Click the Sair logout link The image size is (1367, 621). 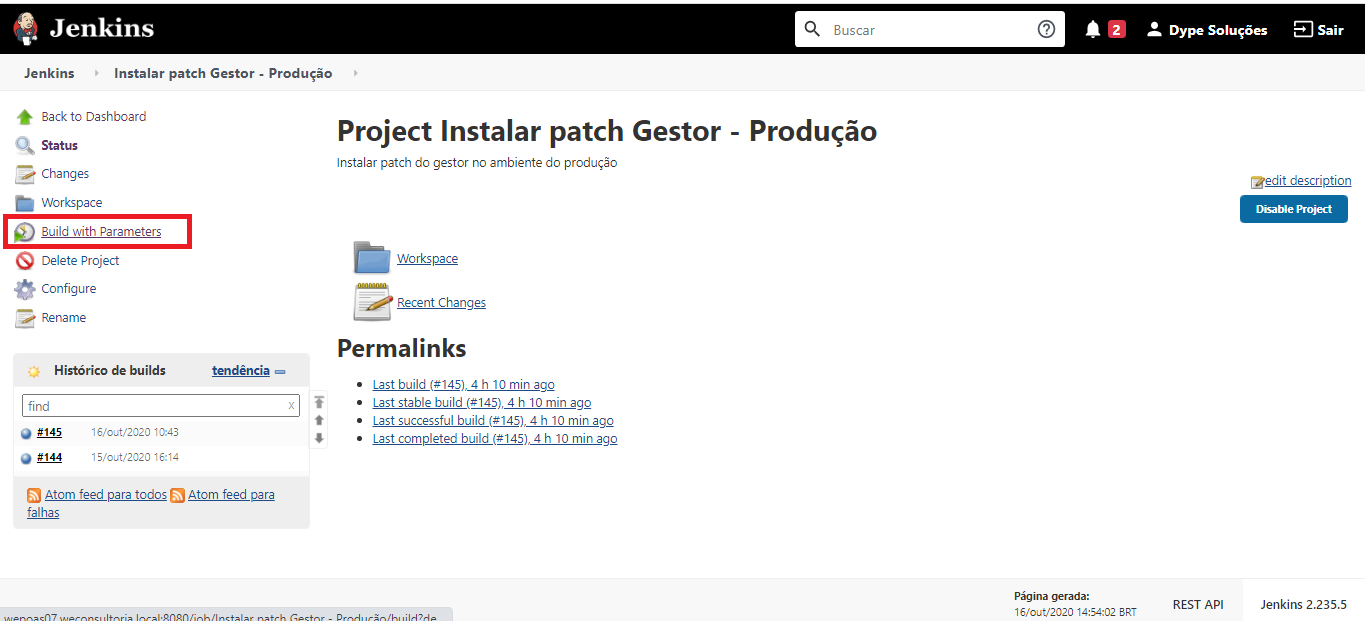point(1330,30)
